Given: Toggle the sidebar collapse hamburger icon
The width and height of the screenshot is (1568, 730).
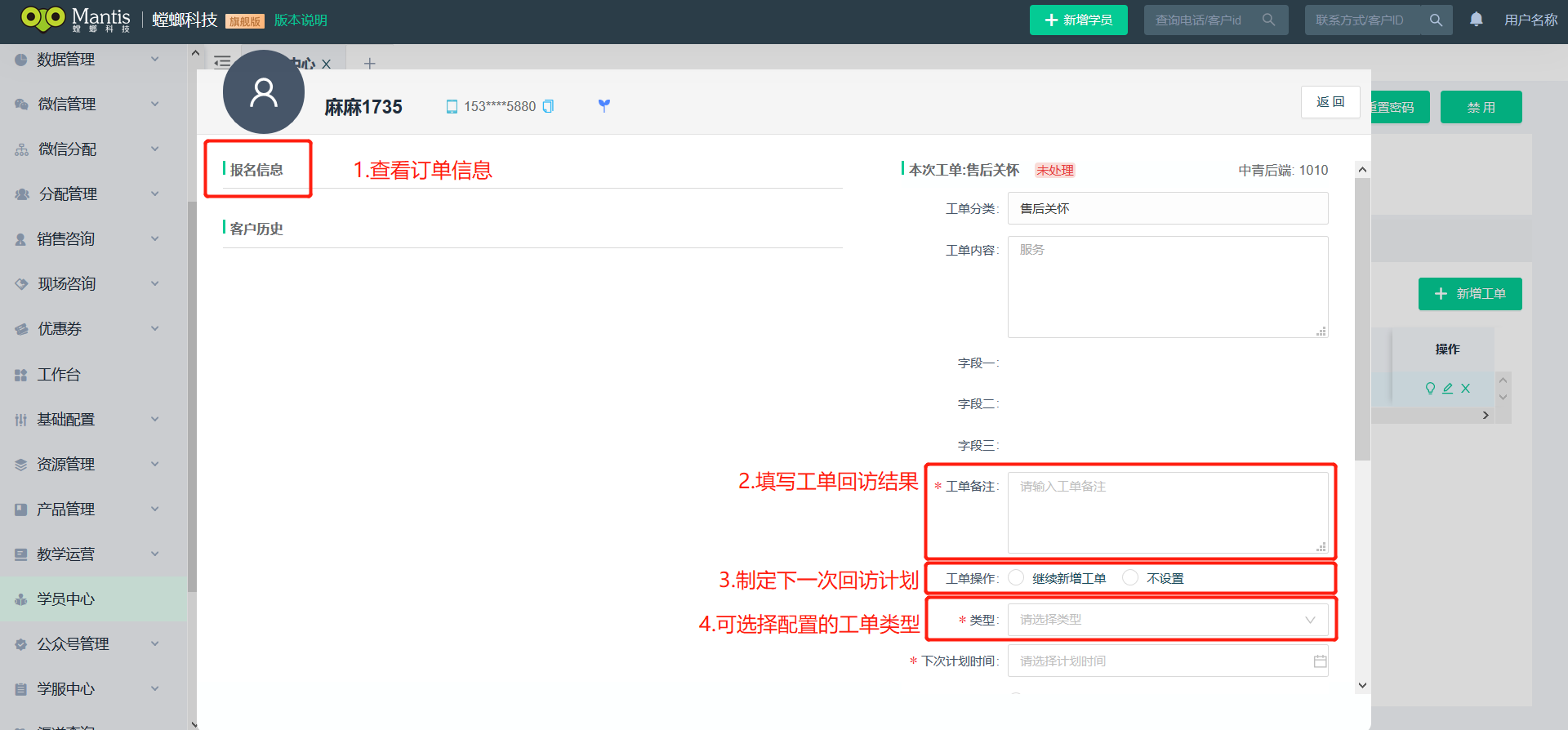Looking at the screenshot, I should (222, 63).
